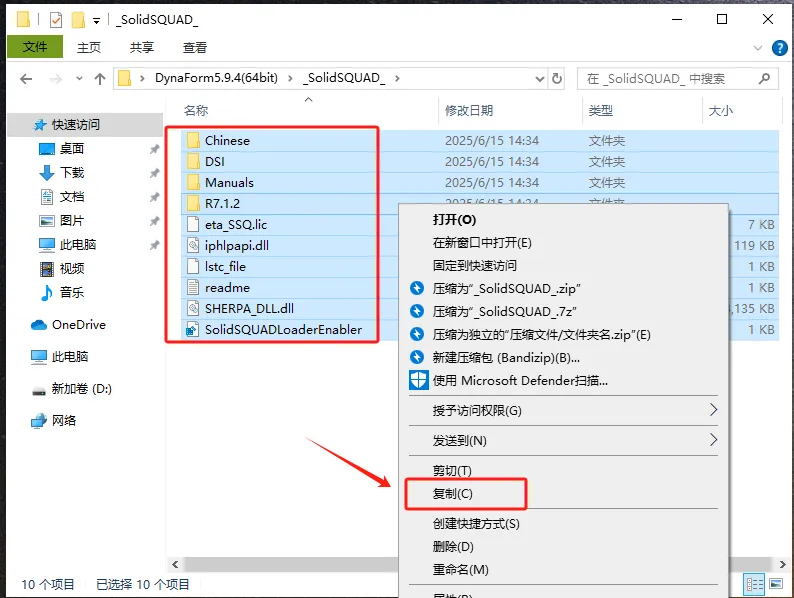
Task: Open the 文件 (File) tab
Action: click(x=35, y=47)
